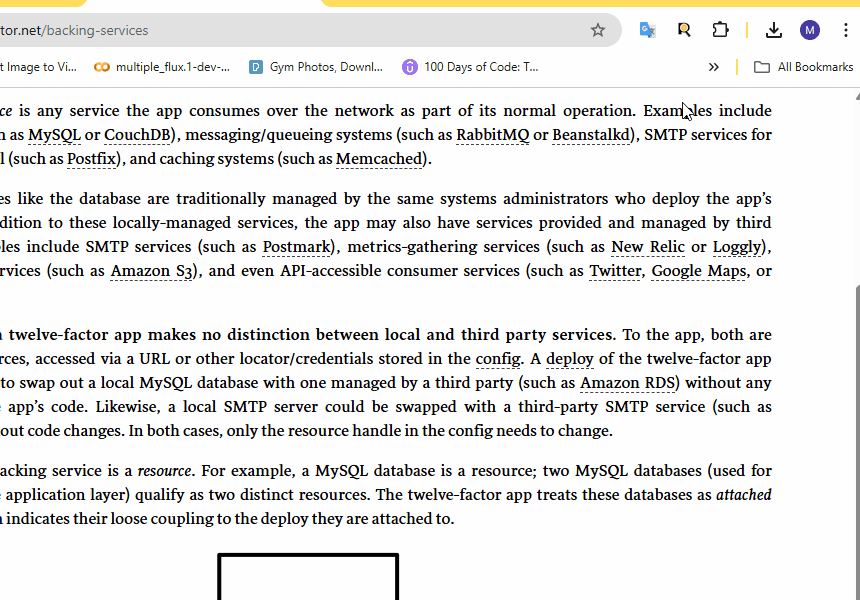Screen dimensions: 860x600
Task: Open Google Translate in the toolbar
Action: click(x=647, y=30)
